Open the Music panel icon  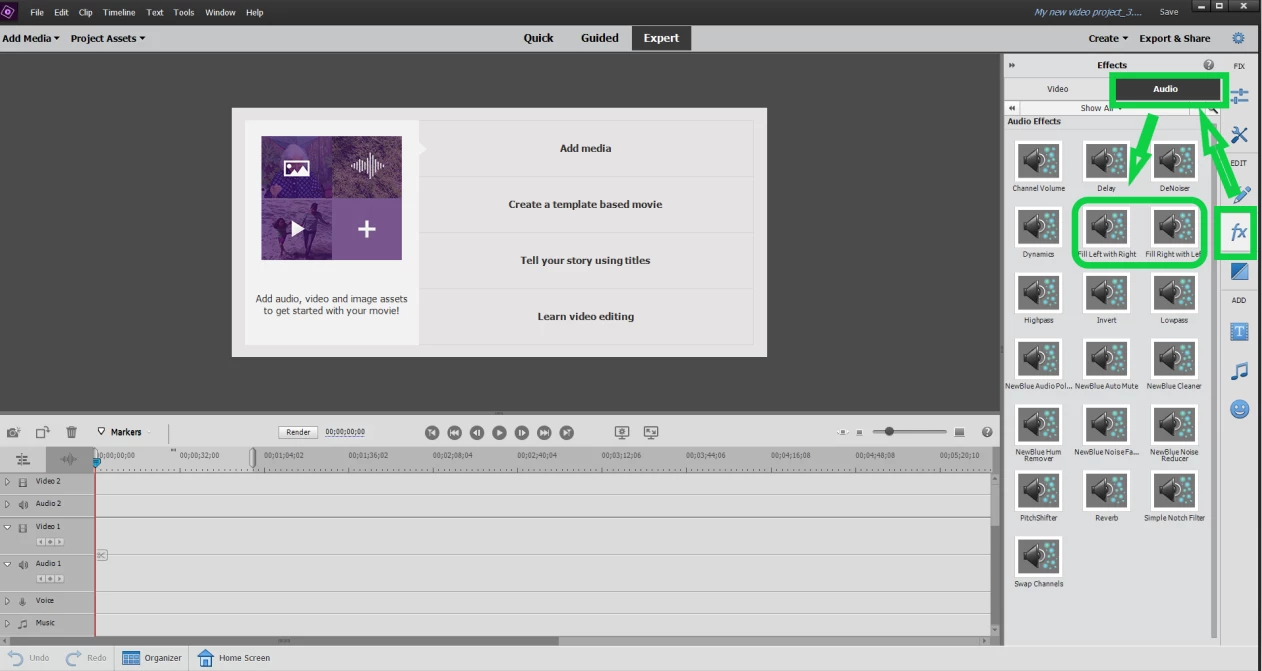click(1239, 371)
